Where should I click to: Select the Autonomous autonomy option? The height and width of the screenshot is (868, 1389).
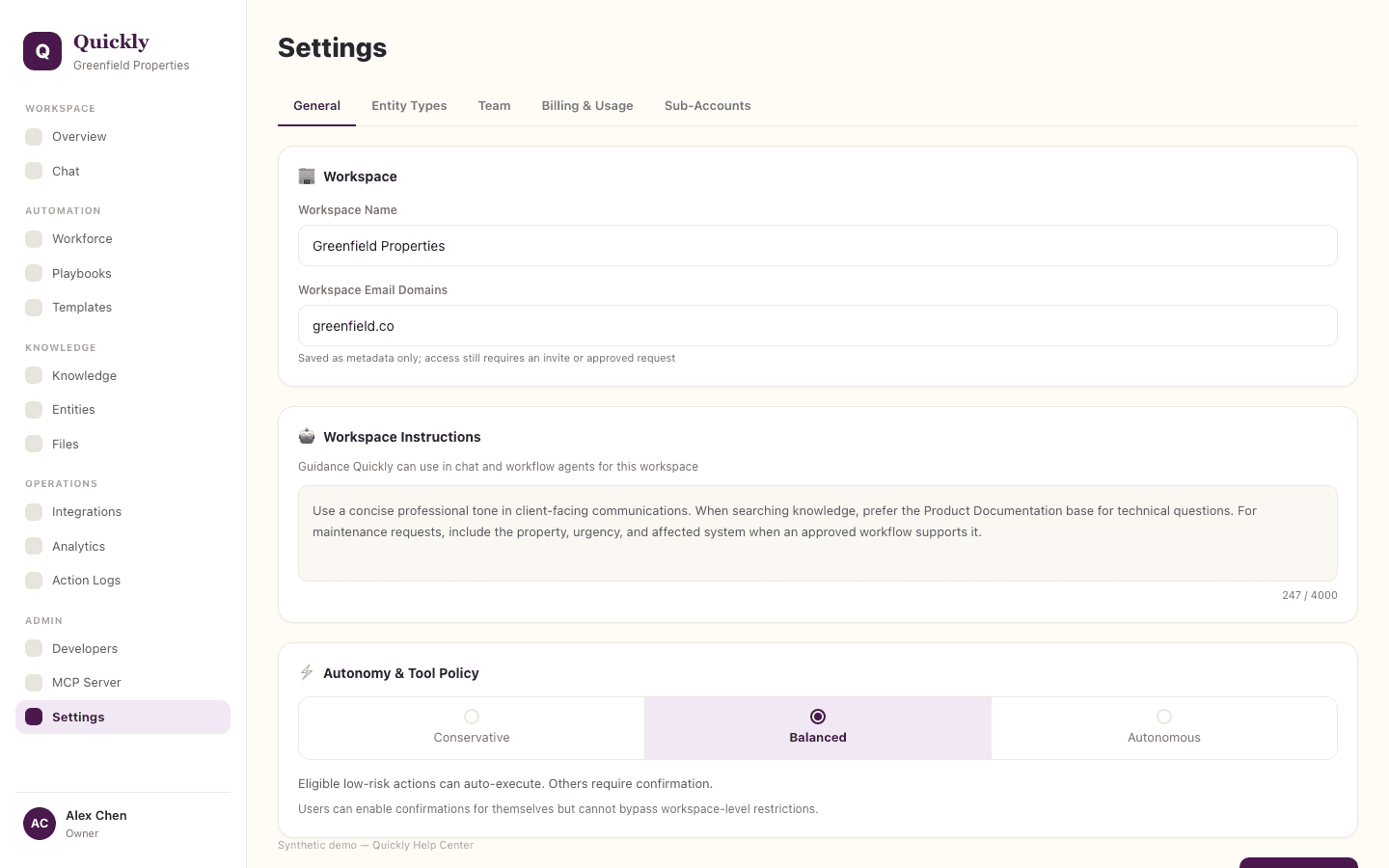click(x=1164, y=728)
